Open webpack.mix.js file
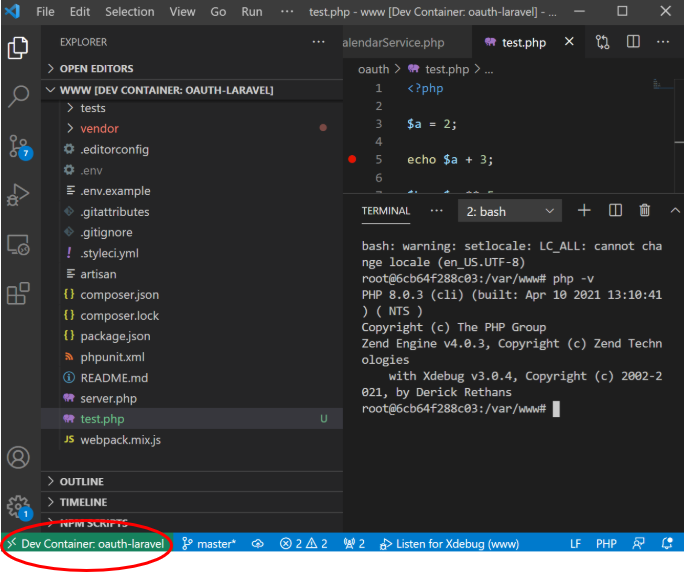 pyautogui.click(x=192, y=440)
